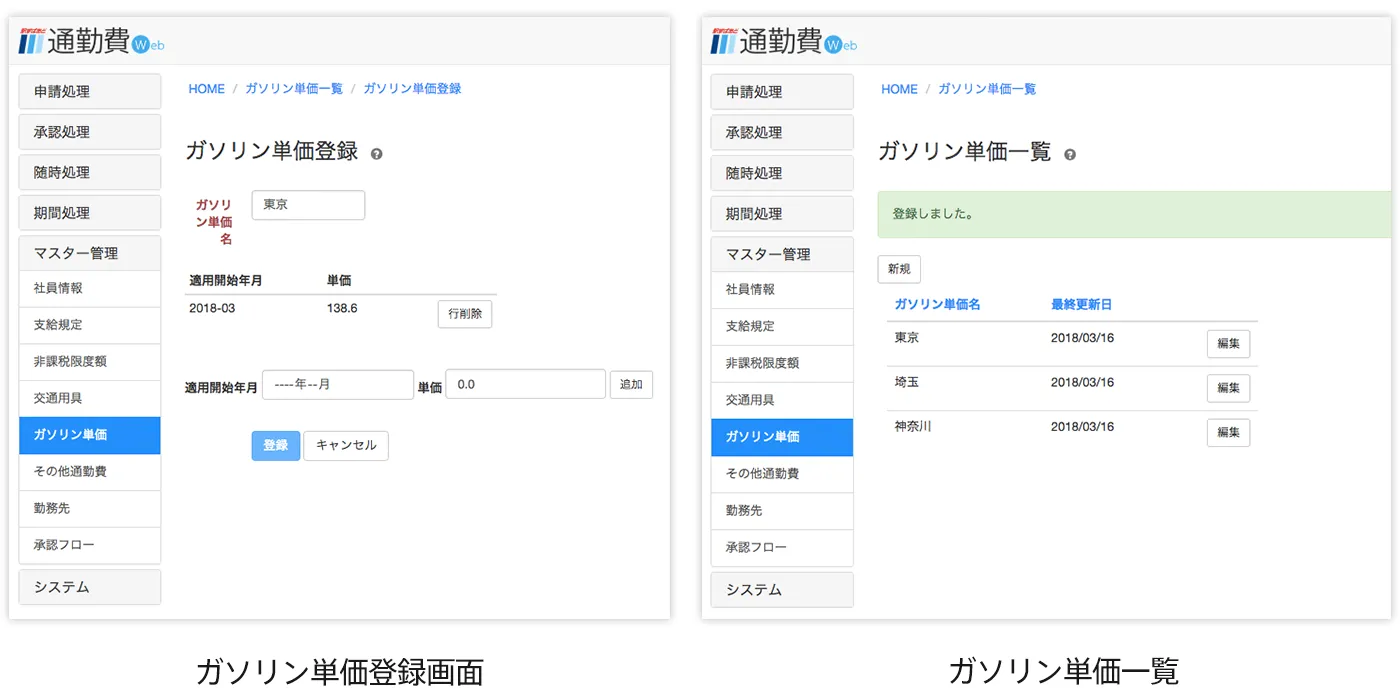This screenshot has height=700, width=1400.
Task: Click the 通勤費 Web logo in left screen
Action: pos(91,41)
